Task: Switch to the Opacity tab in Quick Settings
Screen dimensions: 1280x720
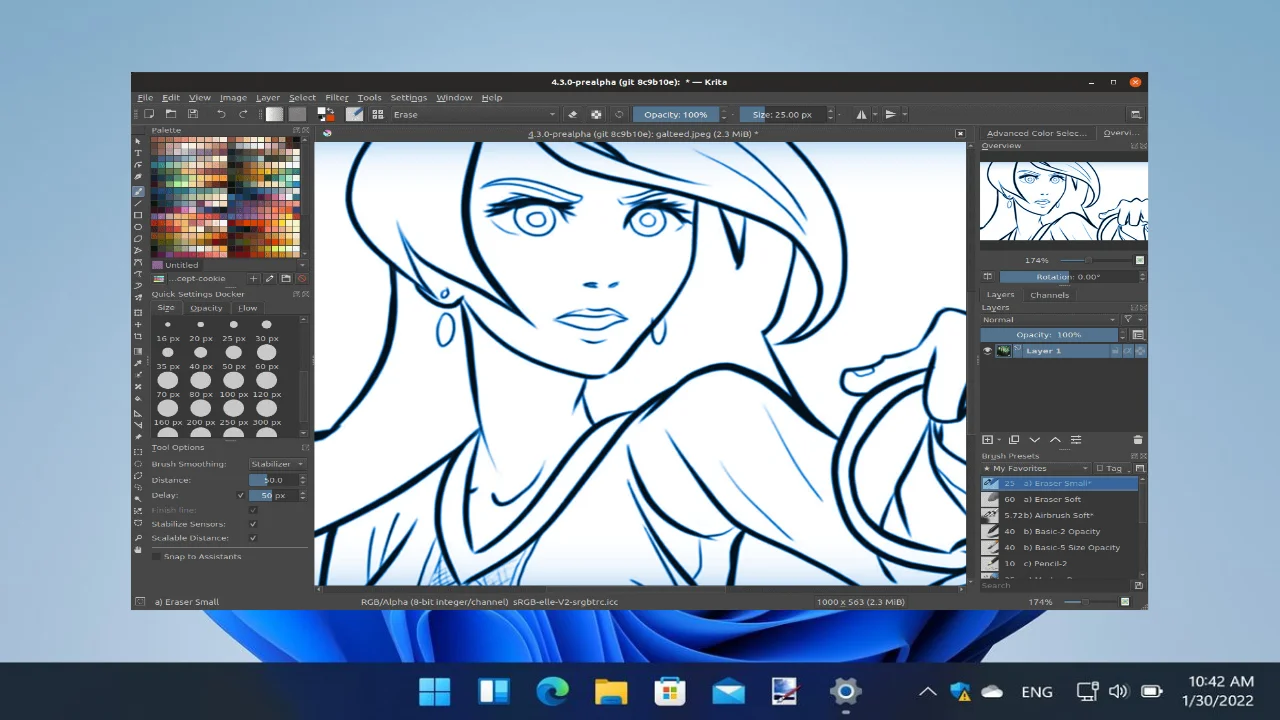Action: click(x=206, y=308)
